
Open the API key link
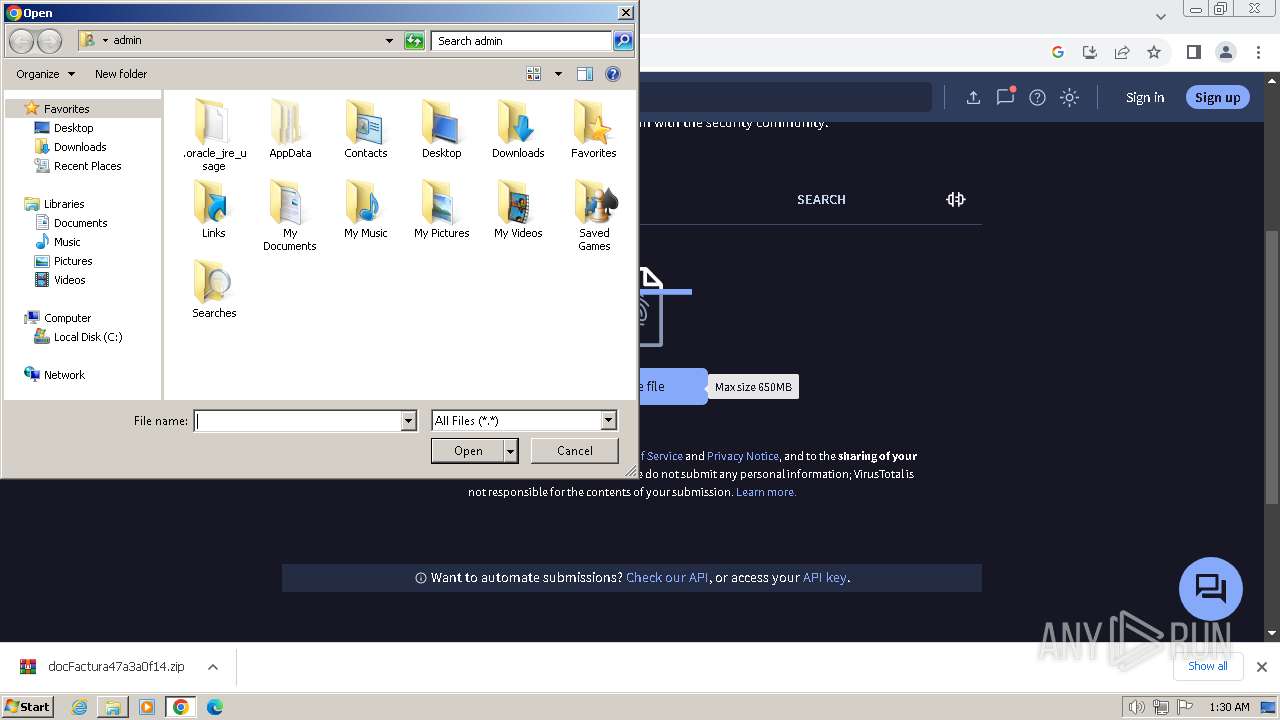(x=824, y=577)
